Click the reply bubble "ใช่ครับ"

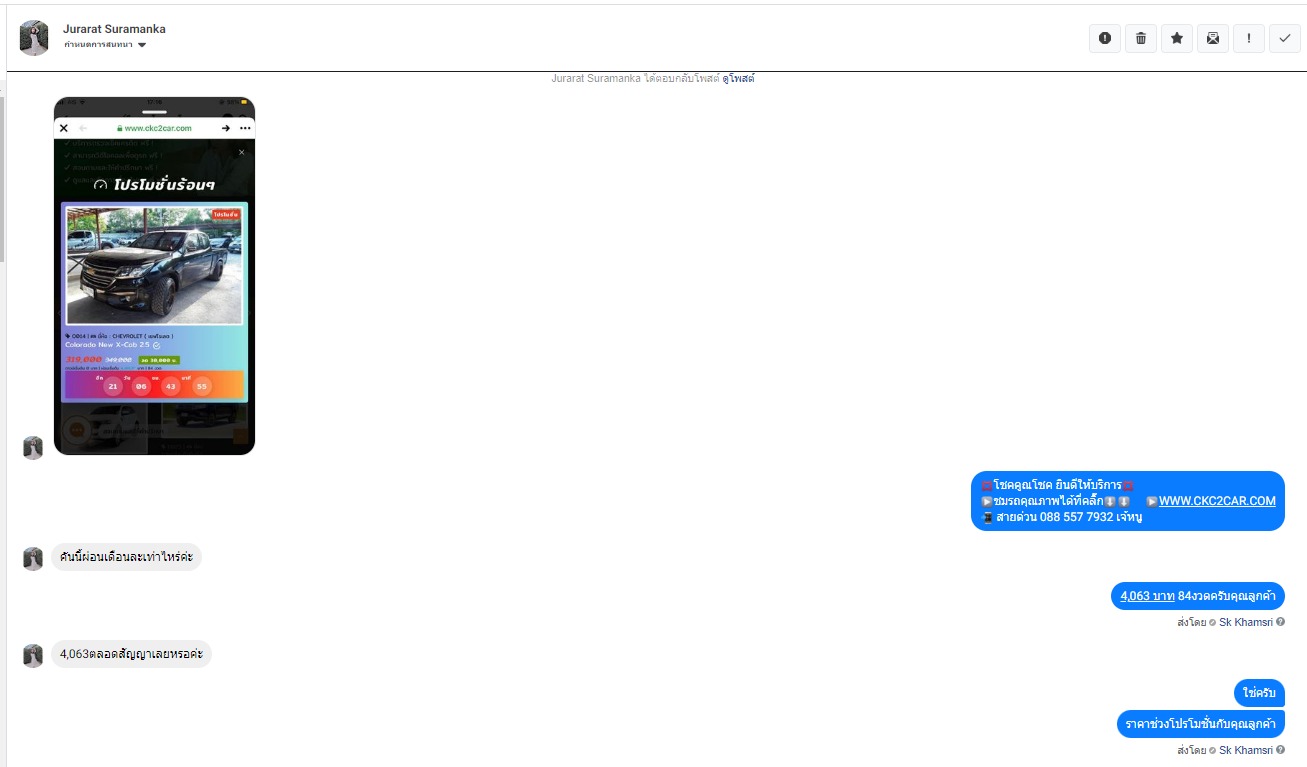(x=1259, y=693)
